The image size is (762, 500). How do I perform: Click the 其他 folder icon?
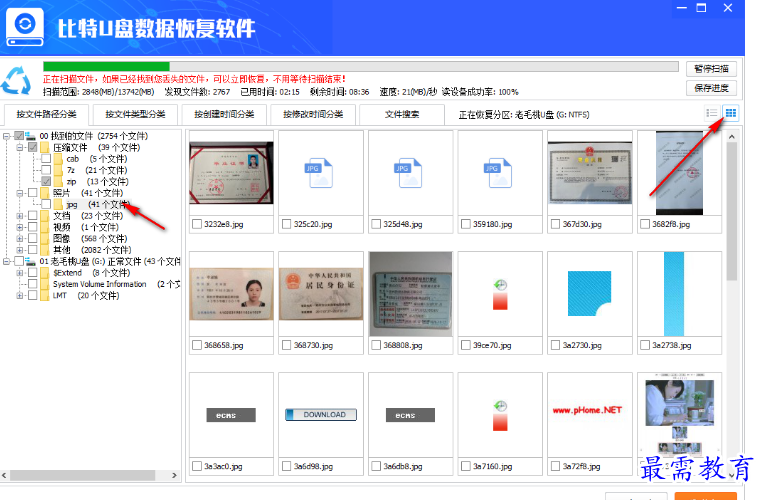(45, 250)
